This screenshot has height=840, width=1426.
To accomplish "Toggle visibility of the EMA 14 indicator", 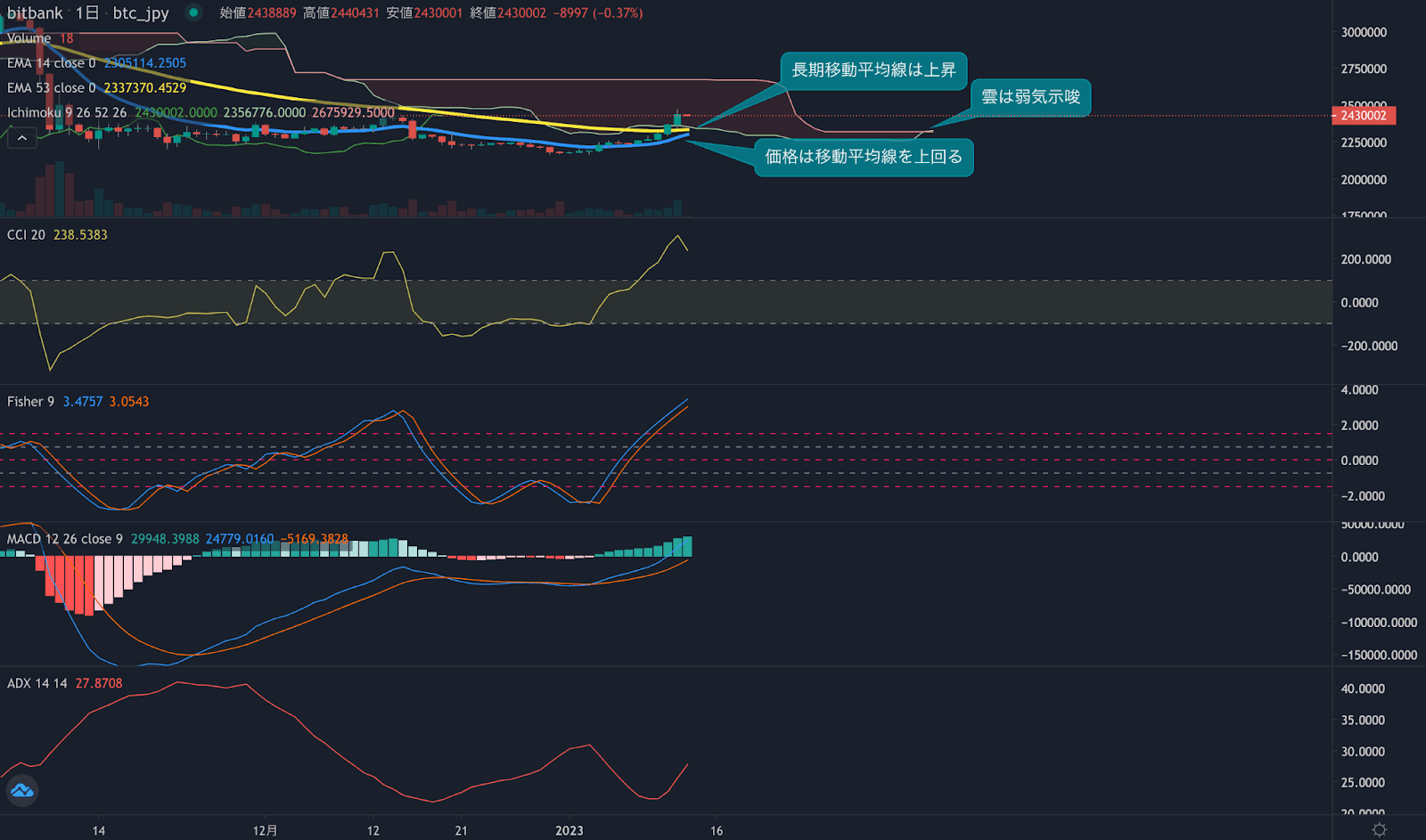I will (53, 63).
